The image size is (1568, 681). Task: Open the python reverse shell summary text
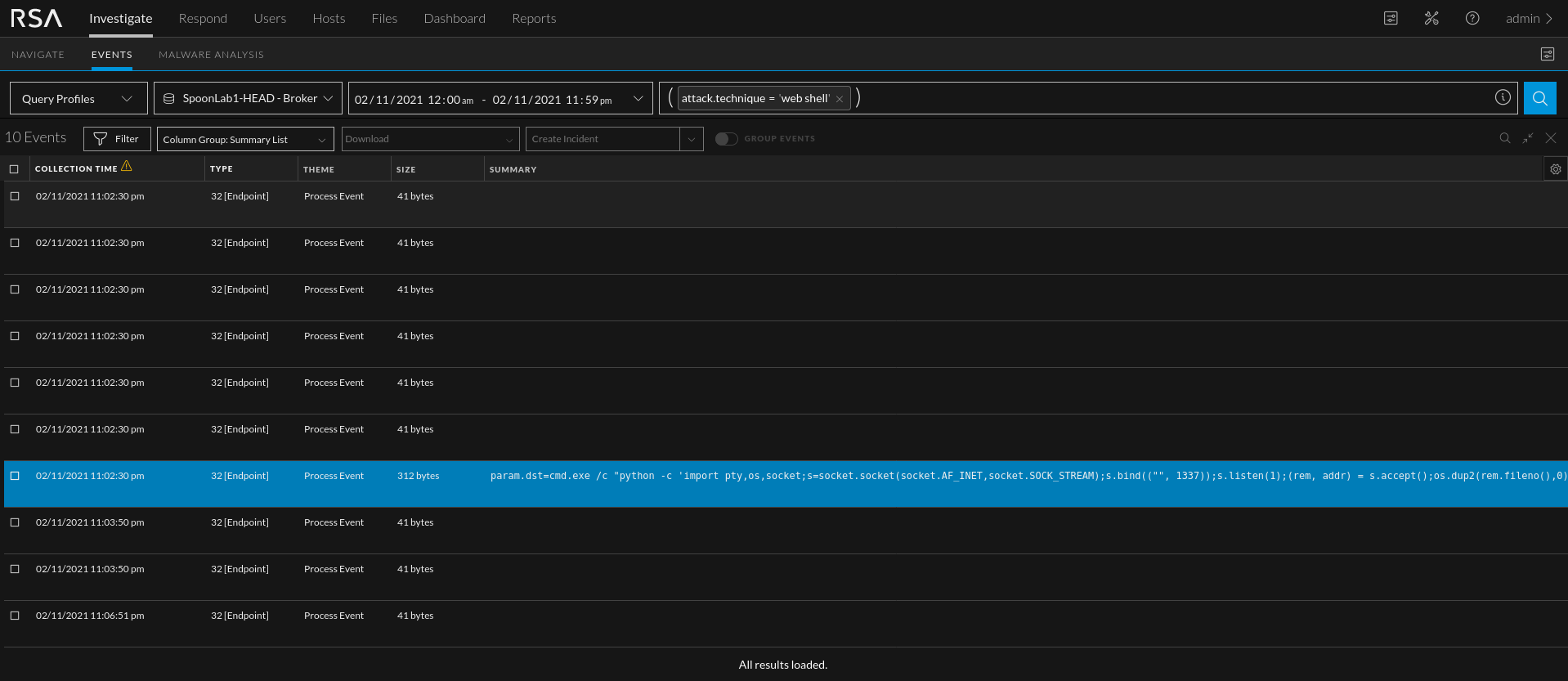pos(1028,476)
